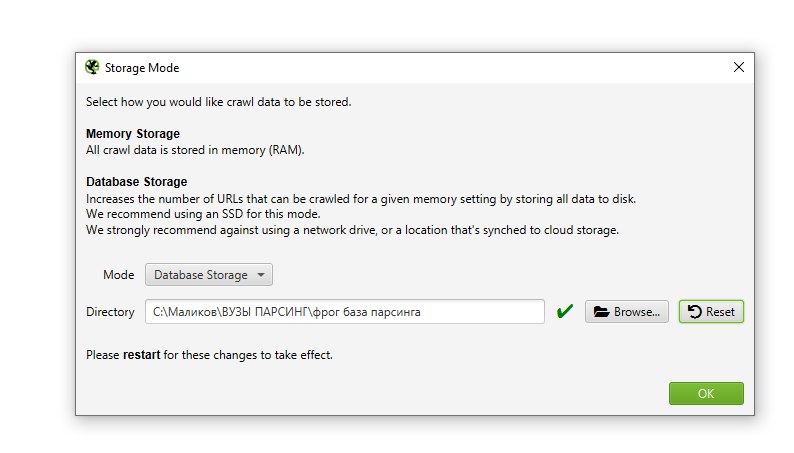Click into the Directory path field
This screenshot has height=453, width=794.
(345, 312)
